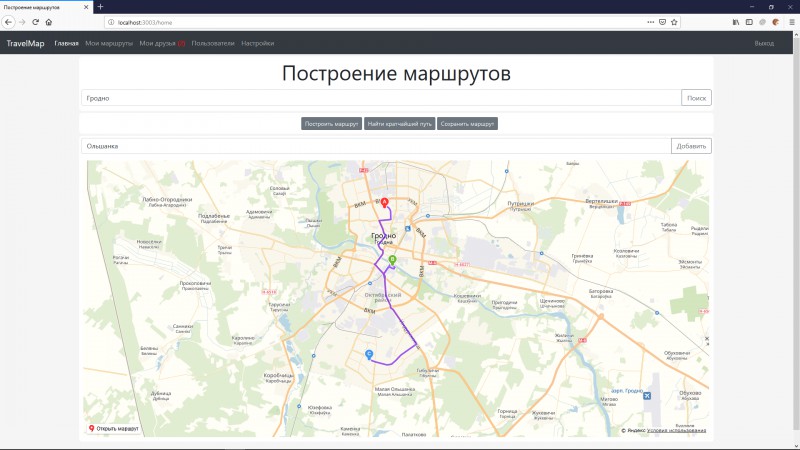This screenshot has height=450, width=800.
Task: Close the Построение маршрутов tab
Action: (x=86, y=7)
